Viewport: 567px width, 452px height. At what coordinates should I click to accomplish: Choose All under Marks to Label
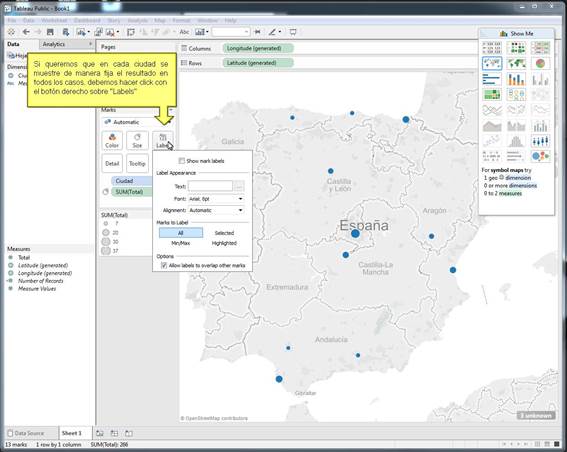tap(181, 233)
